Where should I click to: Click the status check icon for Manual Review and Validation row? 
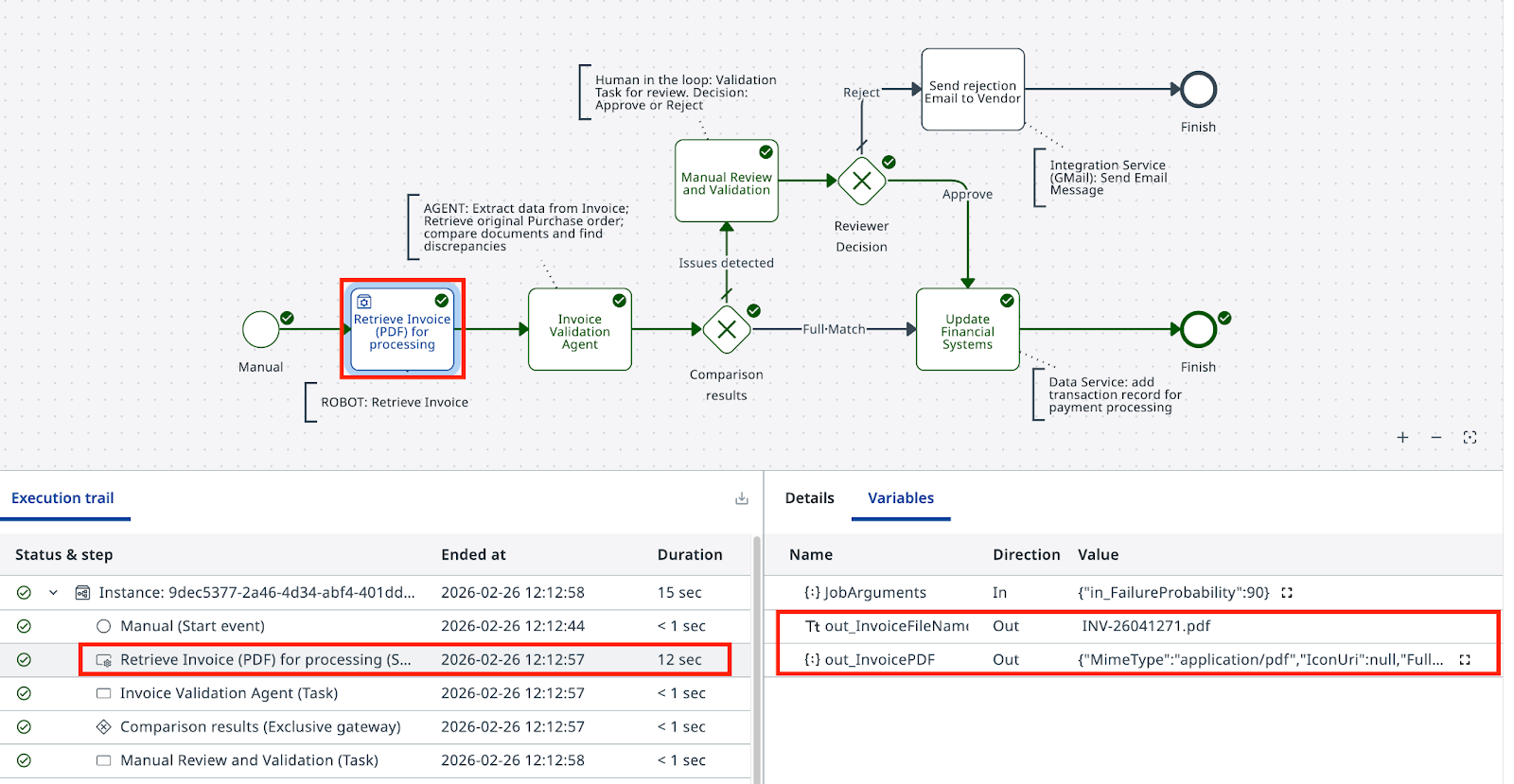click(24, 760)
